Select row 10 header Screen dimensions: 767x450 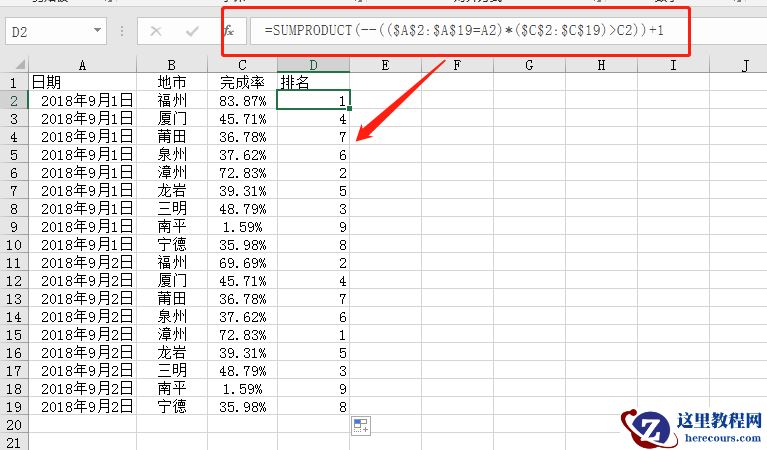point(14,245)
